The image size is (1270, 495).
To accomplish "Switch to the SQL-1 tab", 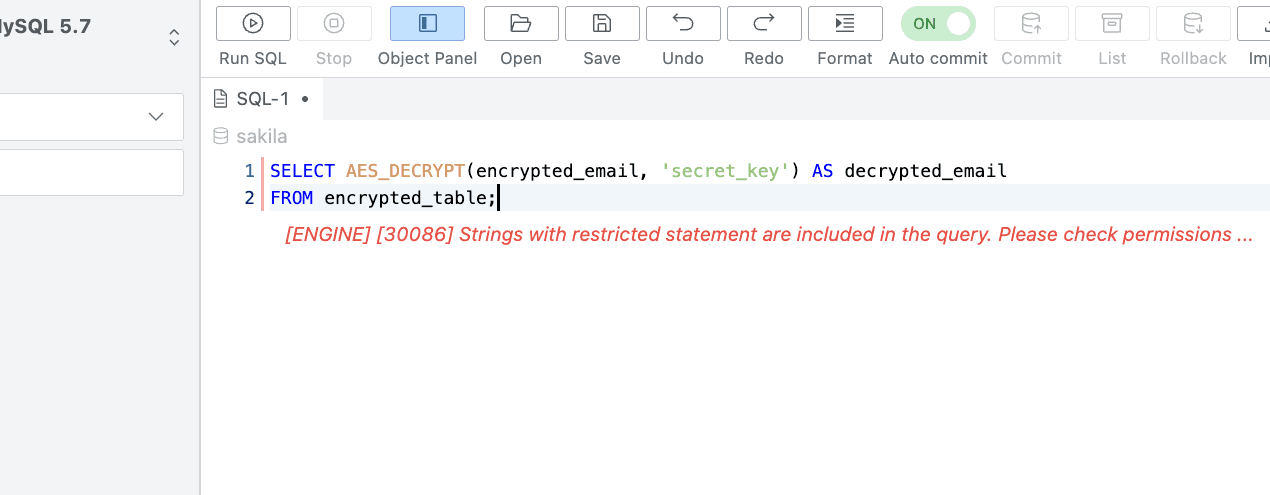I will click(x=262, y=99).
